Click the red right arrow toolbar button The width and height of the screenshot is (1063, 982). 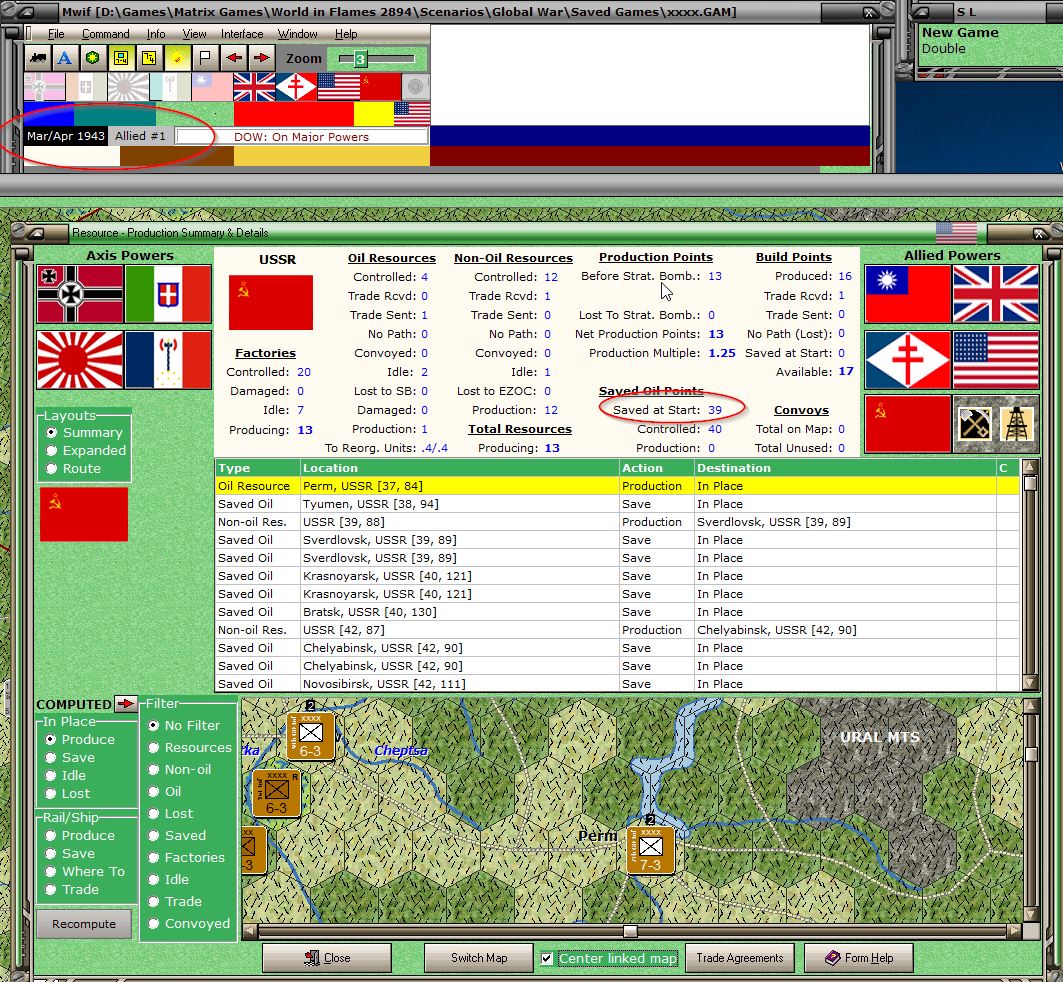pos(261,58)
